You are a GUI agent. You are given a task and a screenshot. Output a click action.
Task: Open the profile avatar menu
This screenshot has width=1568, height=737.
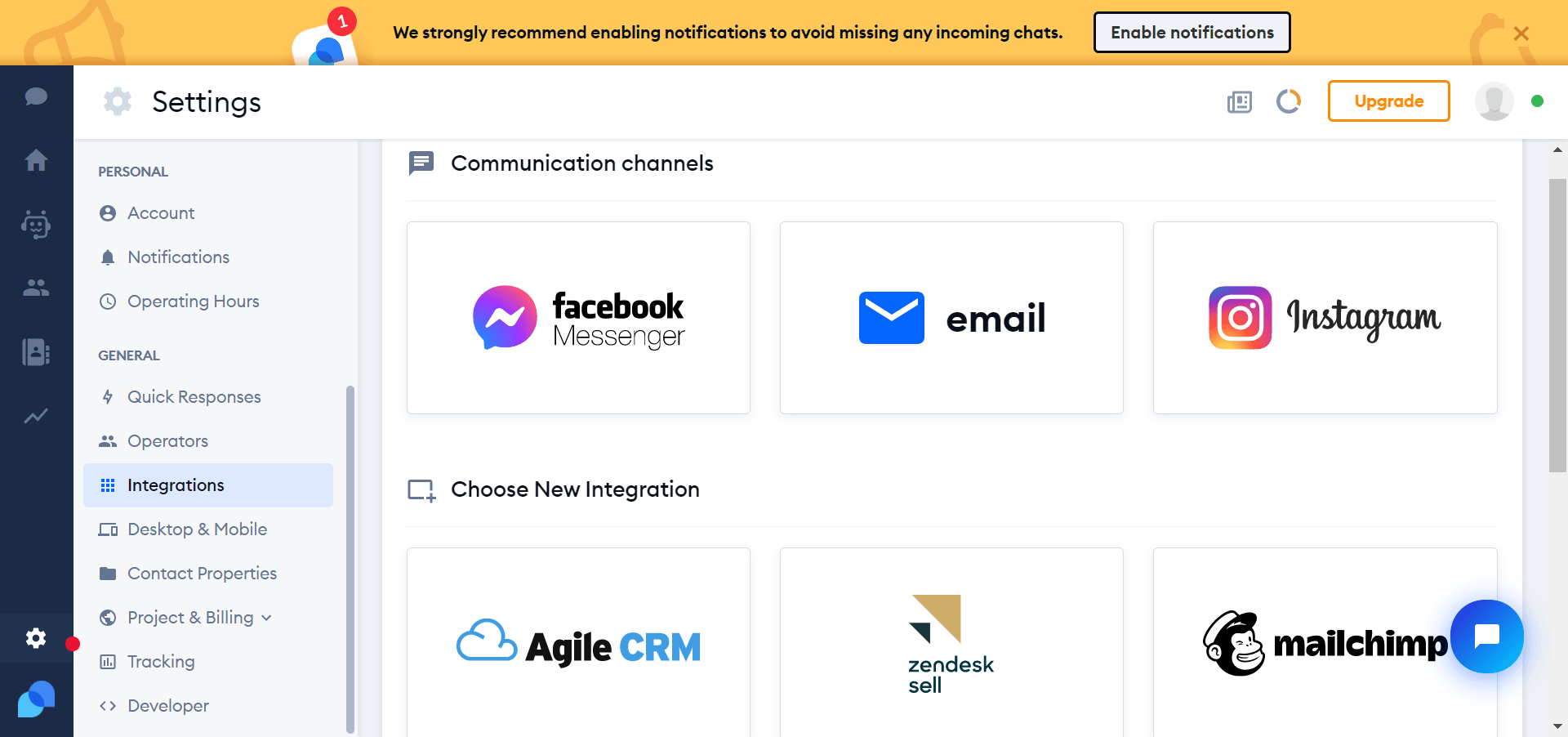pos(1494,101)
